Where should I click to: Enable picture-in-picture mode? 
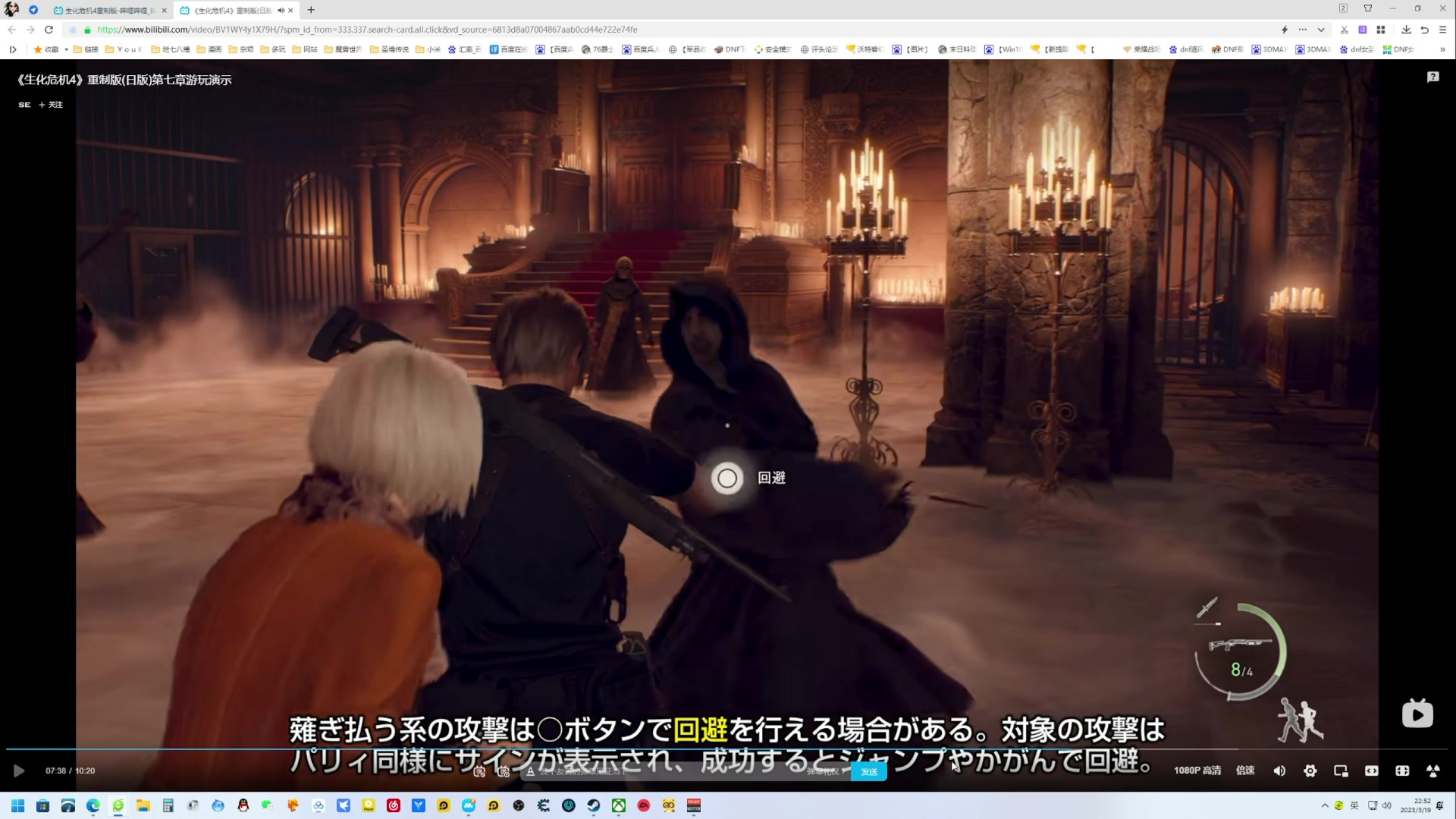1341,770
